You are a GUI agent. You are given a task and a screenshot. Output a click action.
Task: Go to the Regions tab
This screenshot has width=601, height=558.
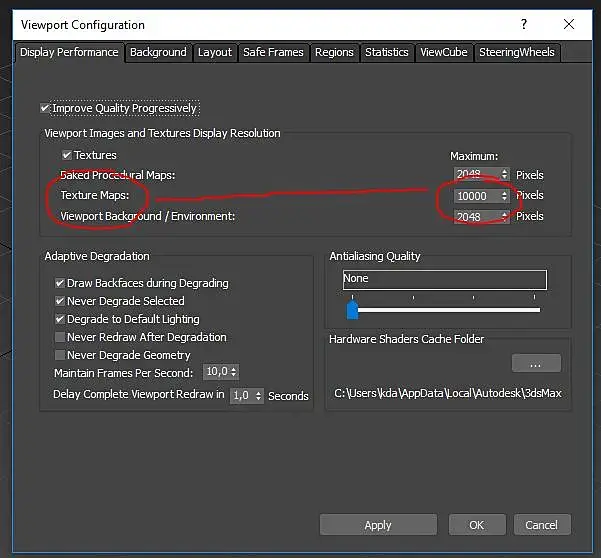coord(334,53)
